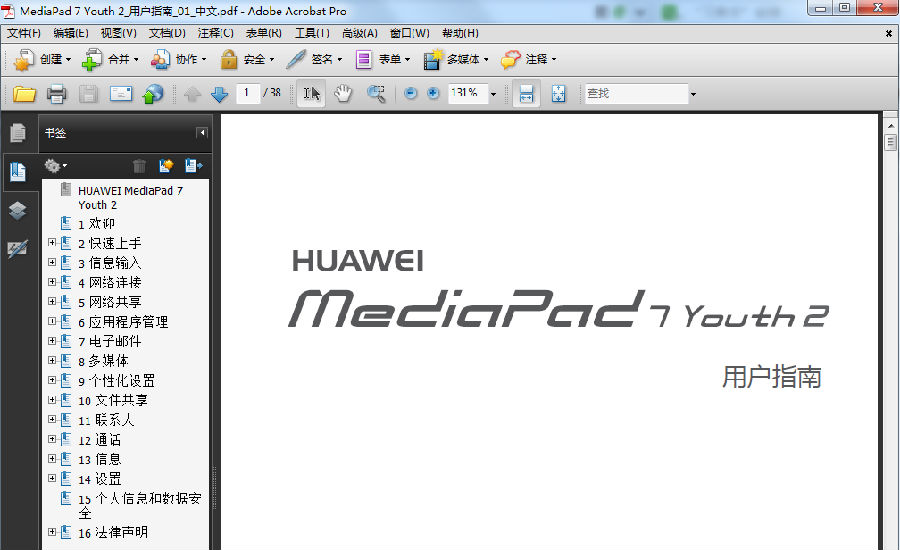Viewport: 900px width, 550px height.
Task: Click the Expand current bookmark icon
Action: [x=193, y=166]
